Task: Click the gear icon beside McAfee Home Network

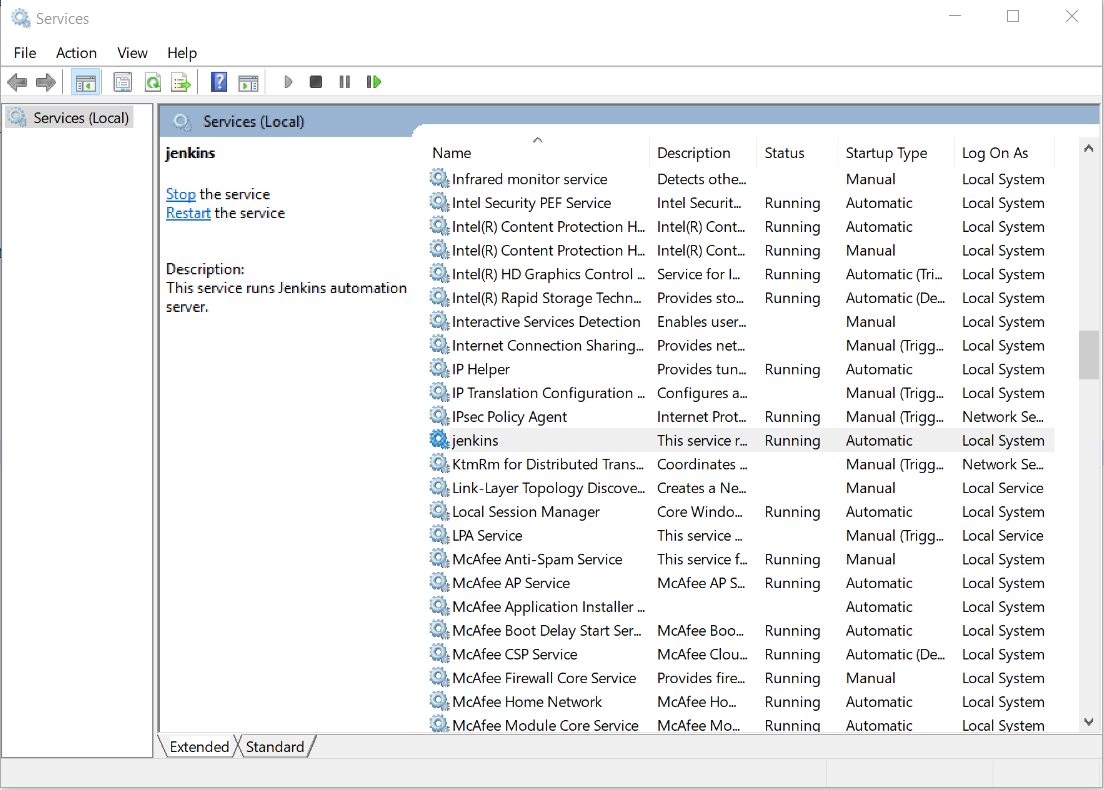Action: [439, 701]
